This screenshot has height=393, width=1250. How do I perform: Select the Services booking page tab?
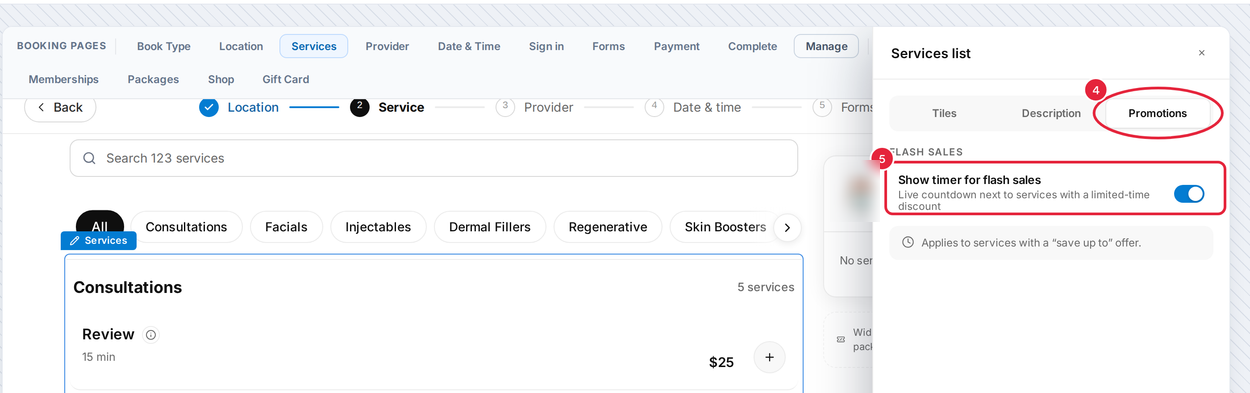pos(314,46)
